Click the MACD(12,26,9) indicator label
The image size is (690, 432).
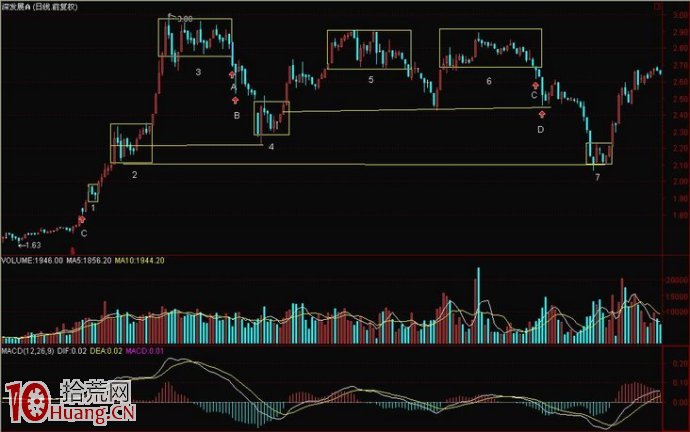[28, 351]
